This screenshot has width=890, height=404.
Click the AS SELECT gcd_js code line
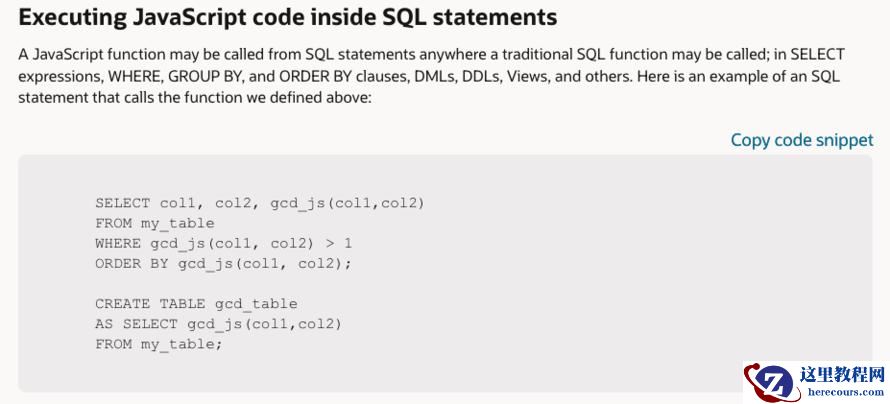218,323
